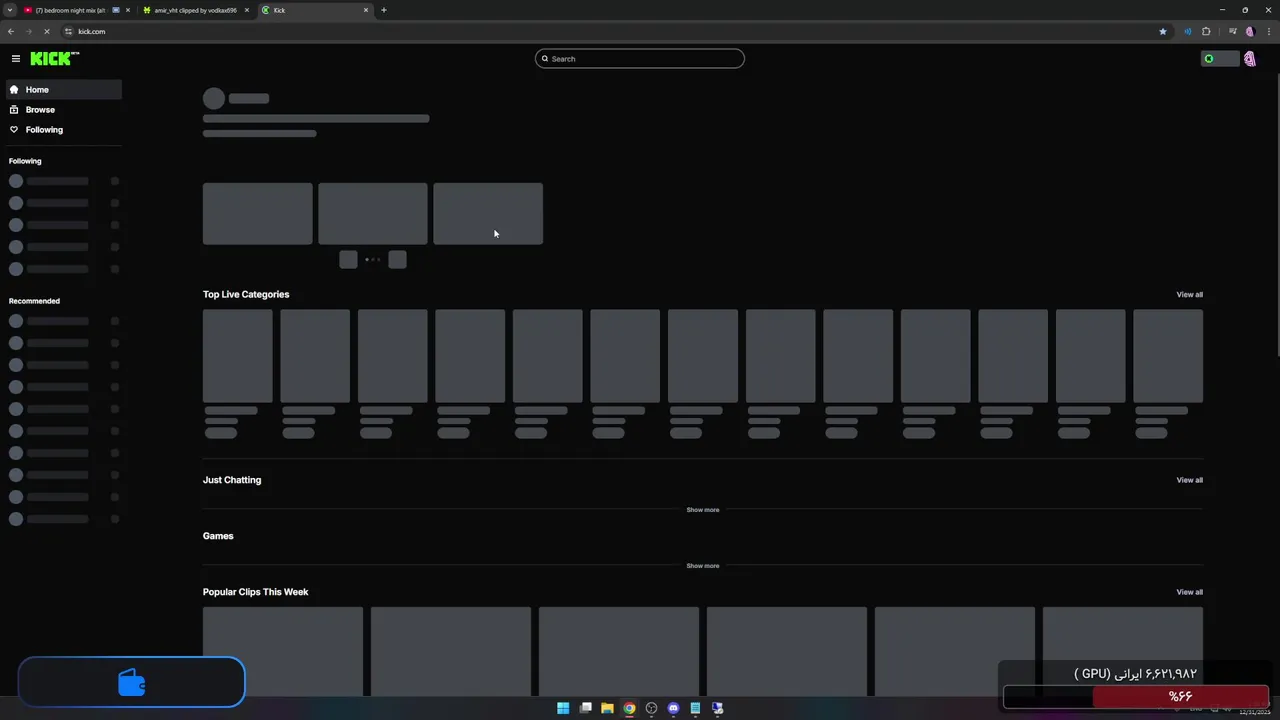View all Just Chatting streams
Screen dimensions: 1280x720
pos(1189,480)
